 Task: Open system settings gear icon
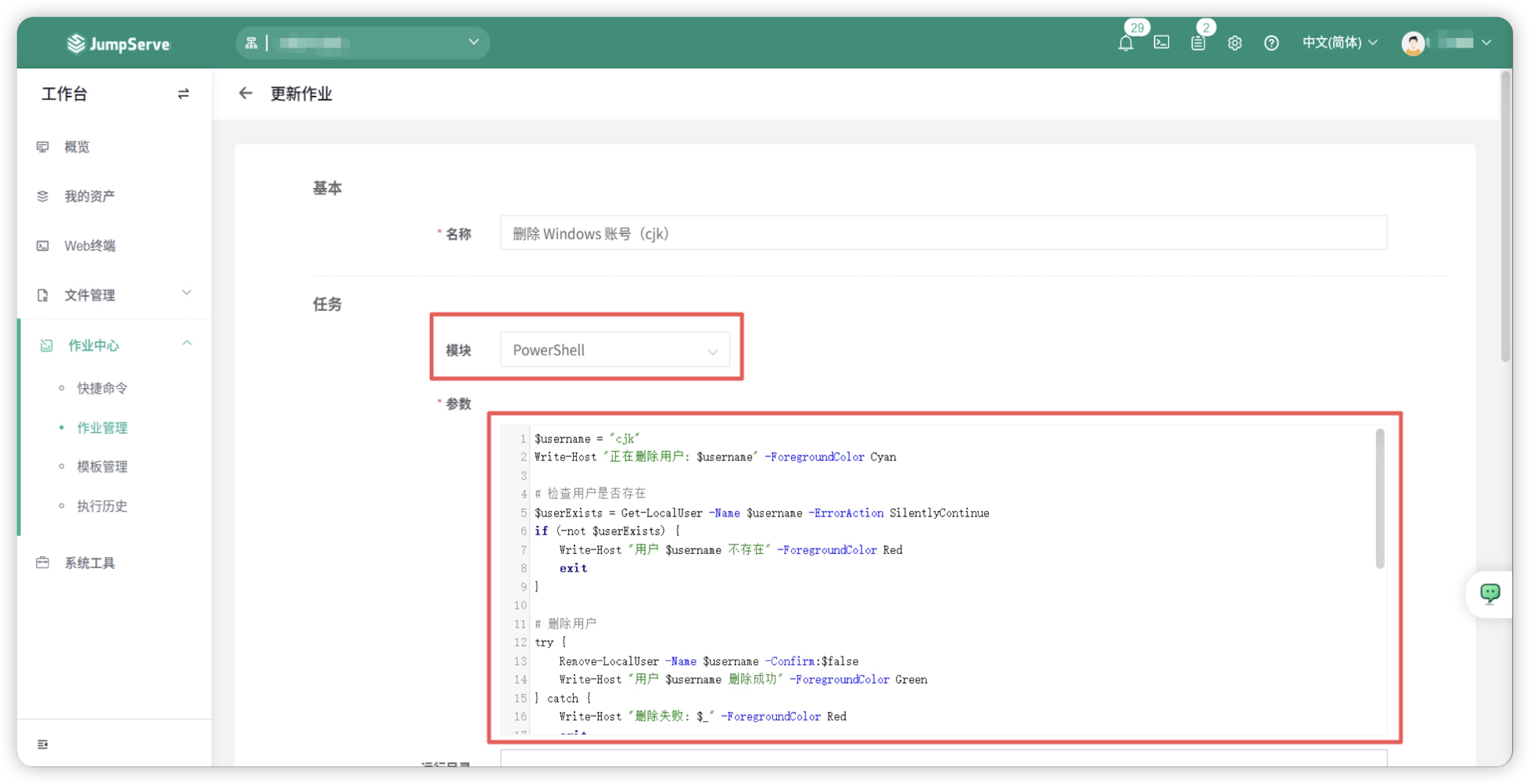(1234, 43)
